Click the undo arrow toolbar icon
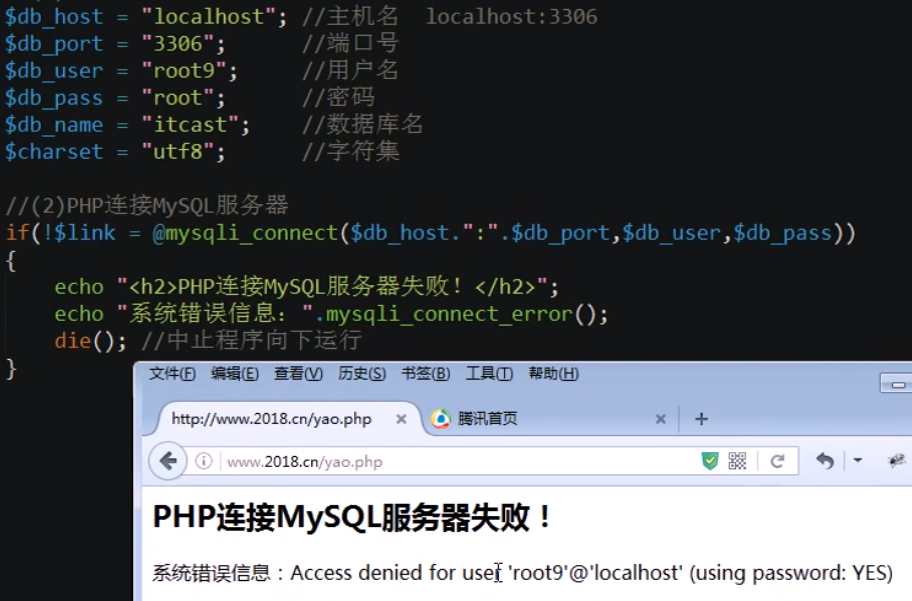912x601 pixels. (825, 461)
